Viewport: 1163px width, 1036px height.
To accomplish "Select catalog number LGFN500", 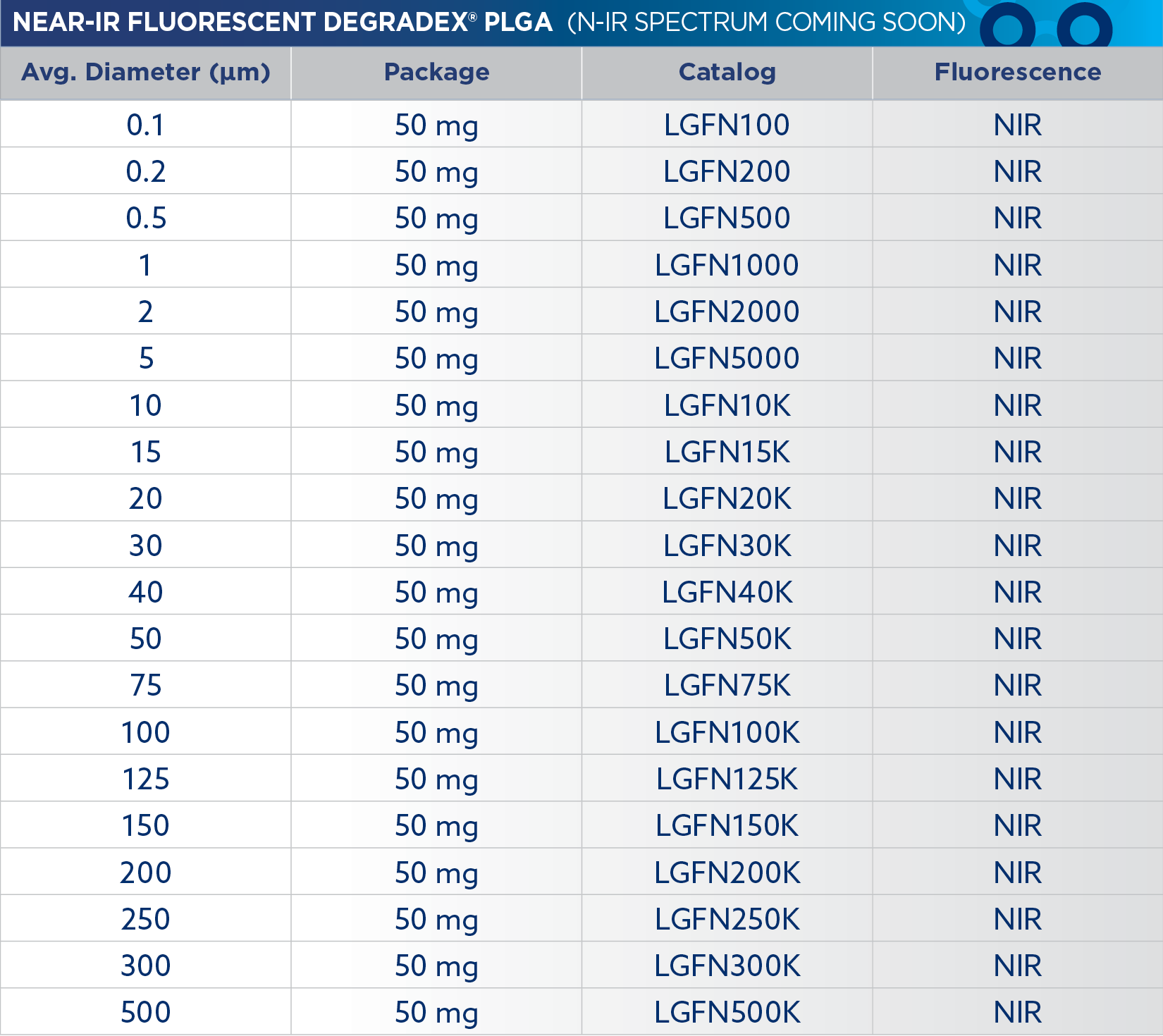I will pyautogui.click(x=727, y=218).
